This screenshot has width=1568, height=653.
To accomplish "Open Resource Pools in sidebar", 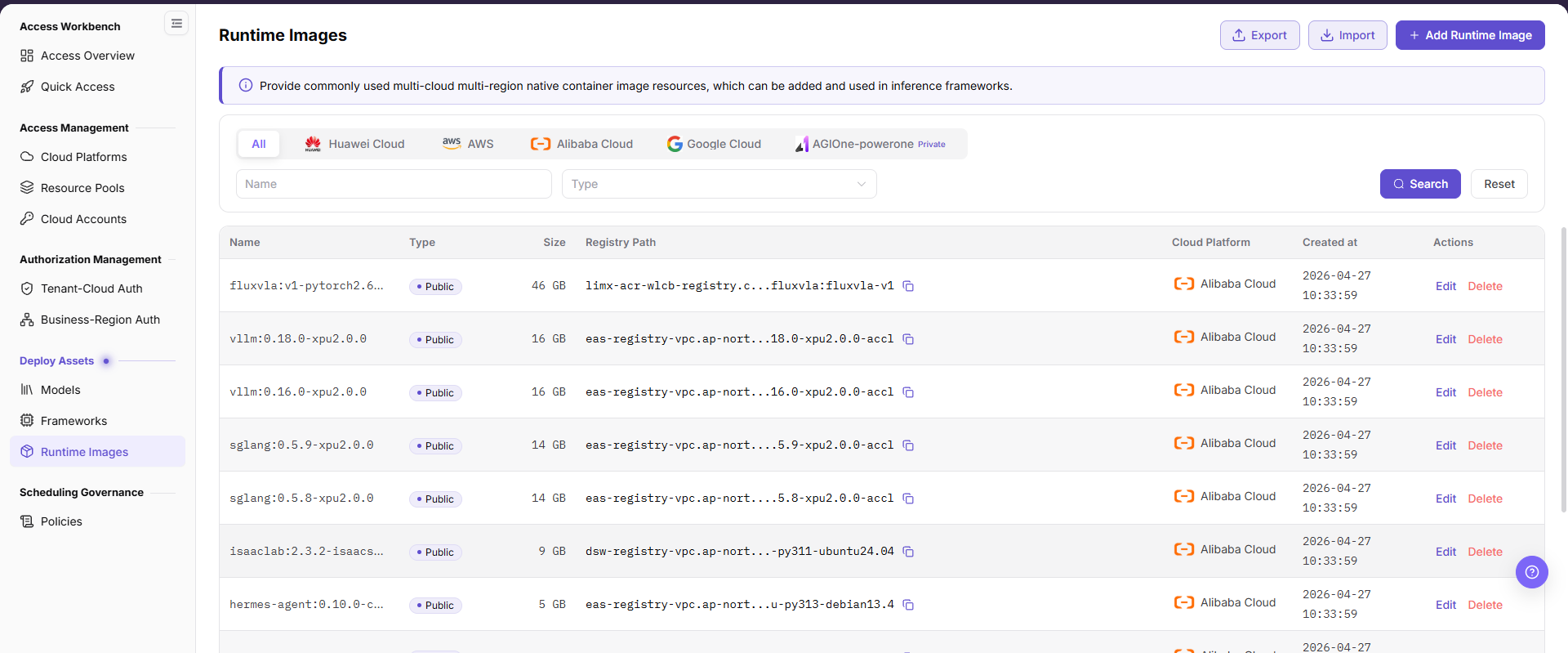I will pos(98,188).
